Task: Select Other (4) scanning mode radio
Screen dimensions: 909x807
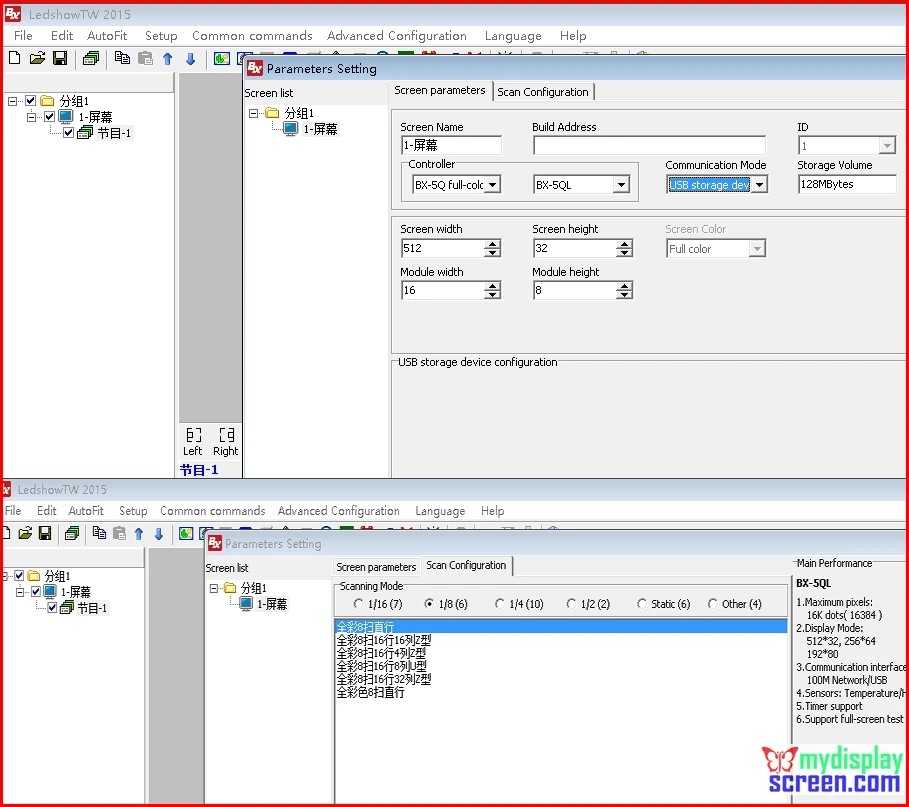Action: (712, 604)
